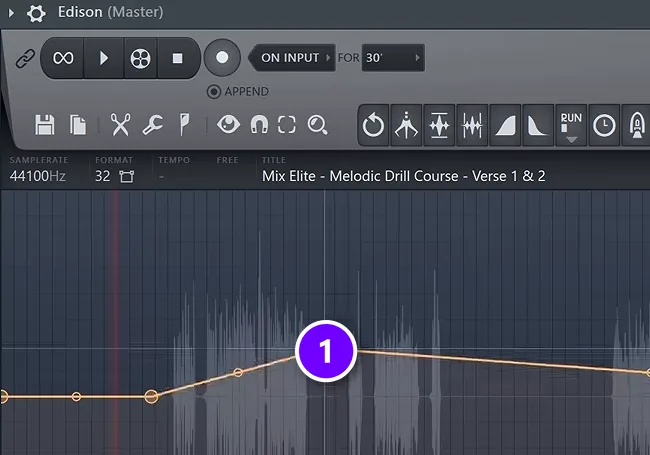Click the TEMPO dash value
The image size is (650, 455).
(162, 177)
